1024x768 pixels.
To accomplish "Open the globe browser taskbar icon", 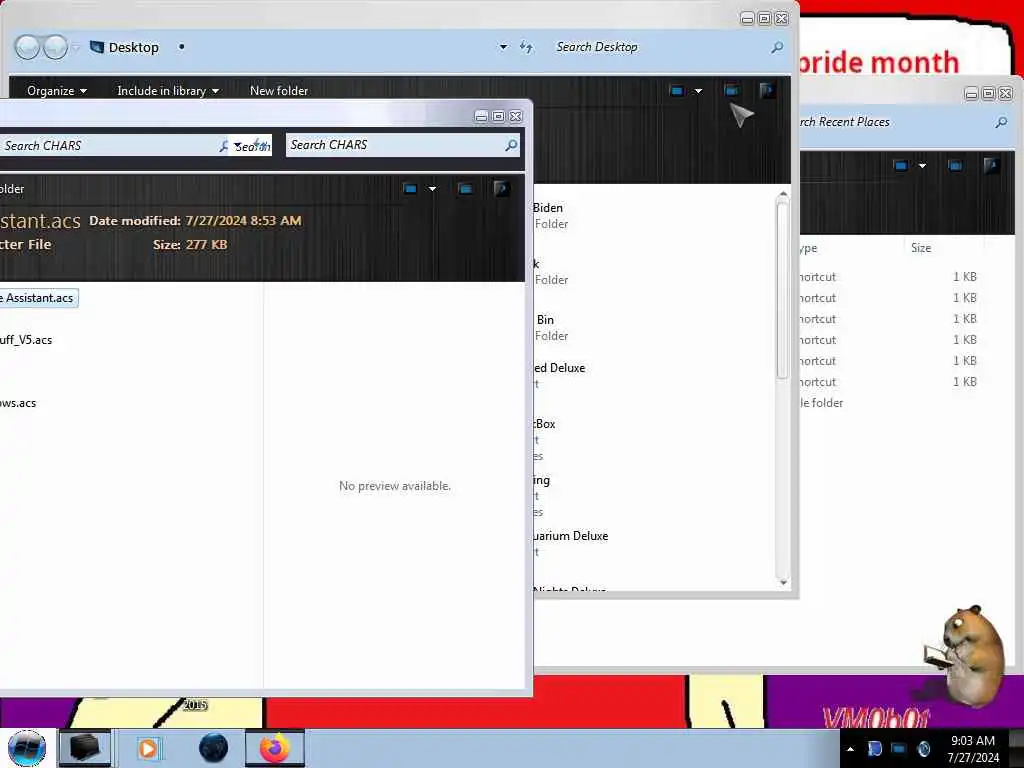I will 213,748.
